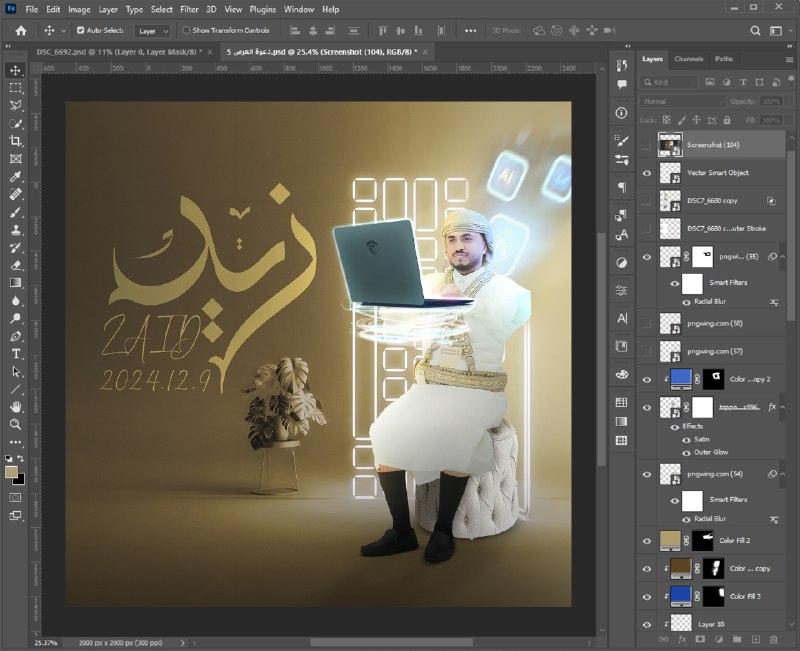The image size is (800, 651).
Task: Open status bar info arrow
Action: pyautogui.click(x=182, y=643)
